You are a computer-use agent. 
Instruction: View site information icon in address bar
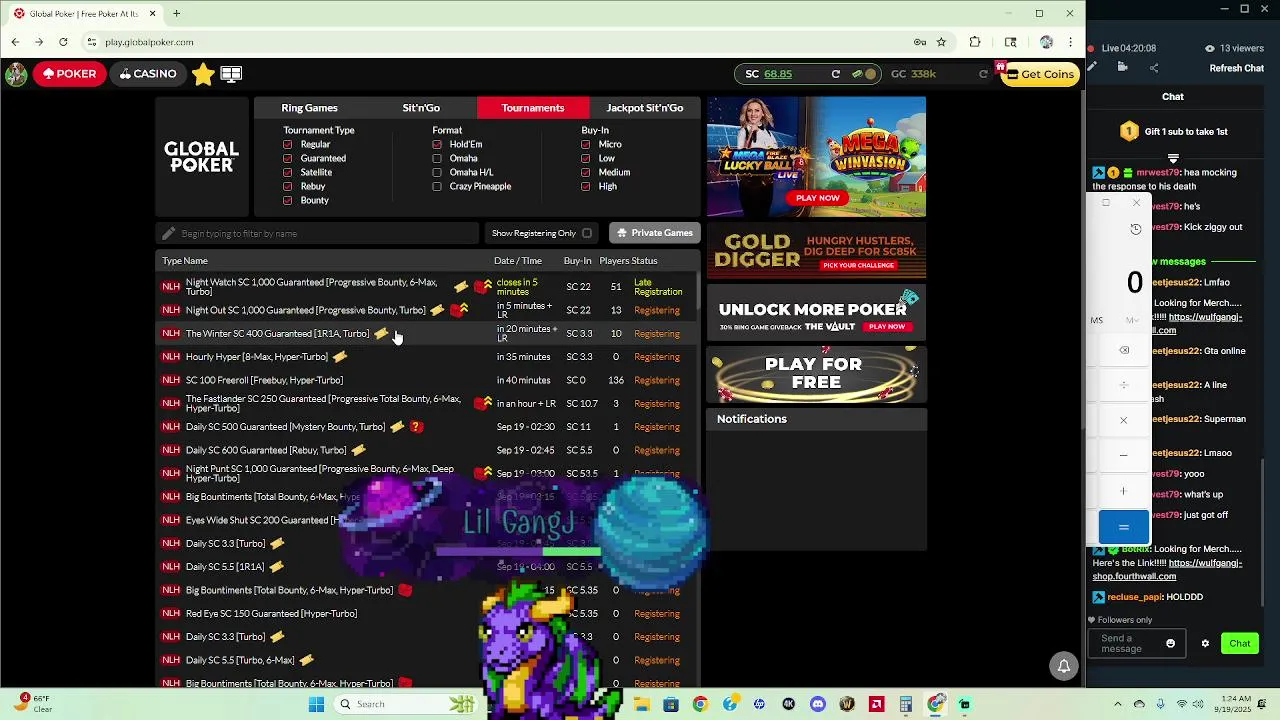[91, 42]
